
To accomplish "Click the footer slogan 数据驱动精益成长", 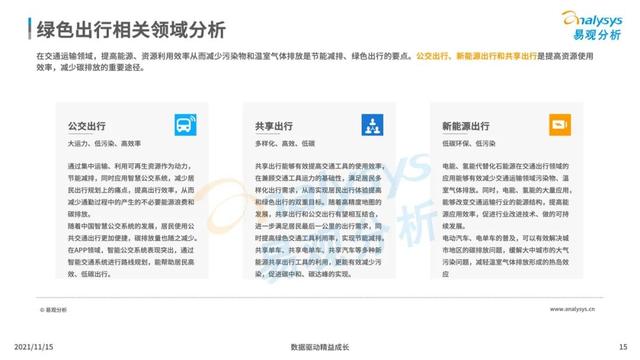I will point(320,347).
